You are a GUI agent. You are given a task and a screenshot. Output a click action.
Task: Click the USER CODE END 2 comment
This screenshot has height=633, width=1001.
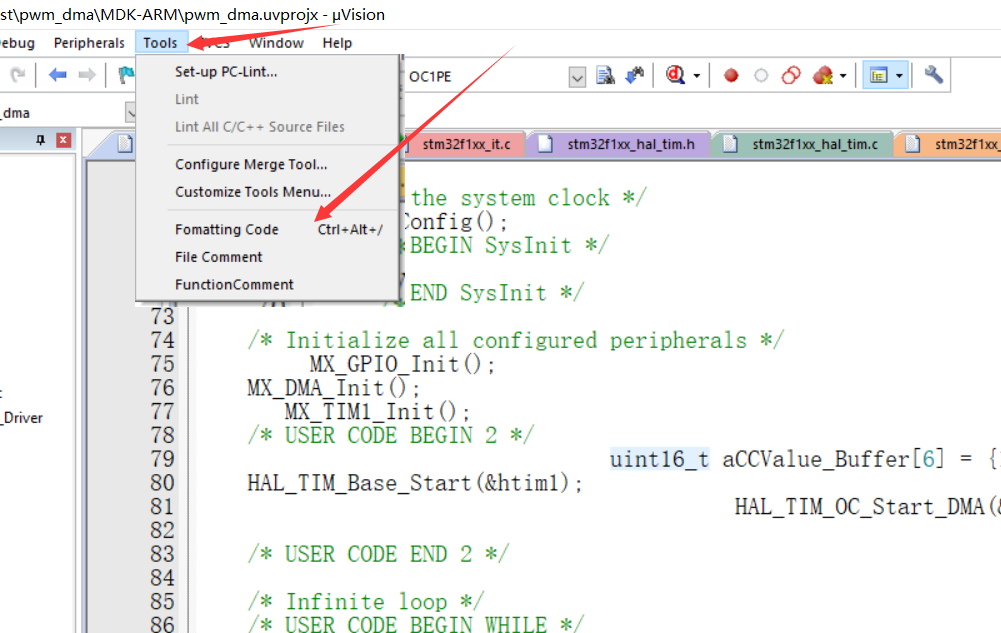[x=378, y=554]
